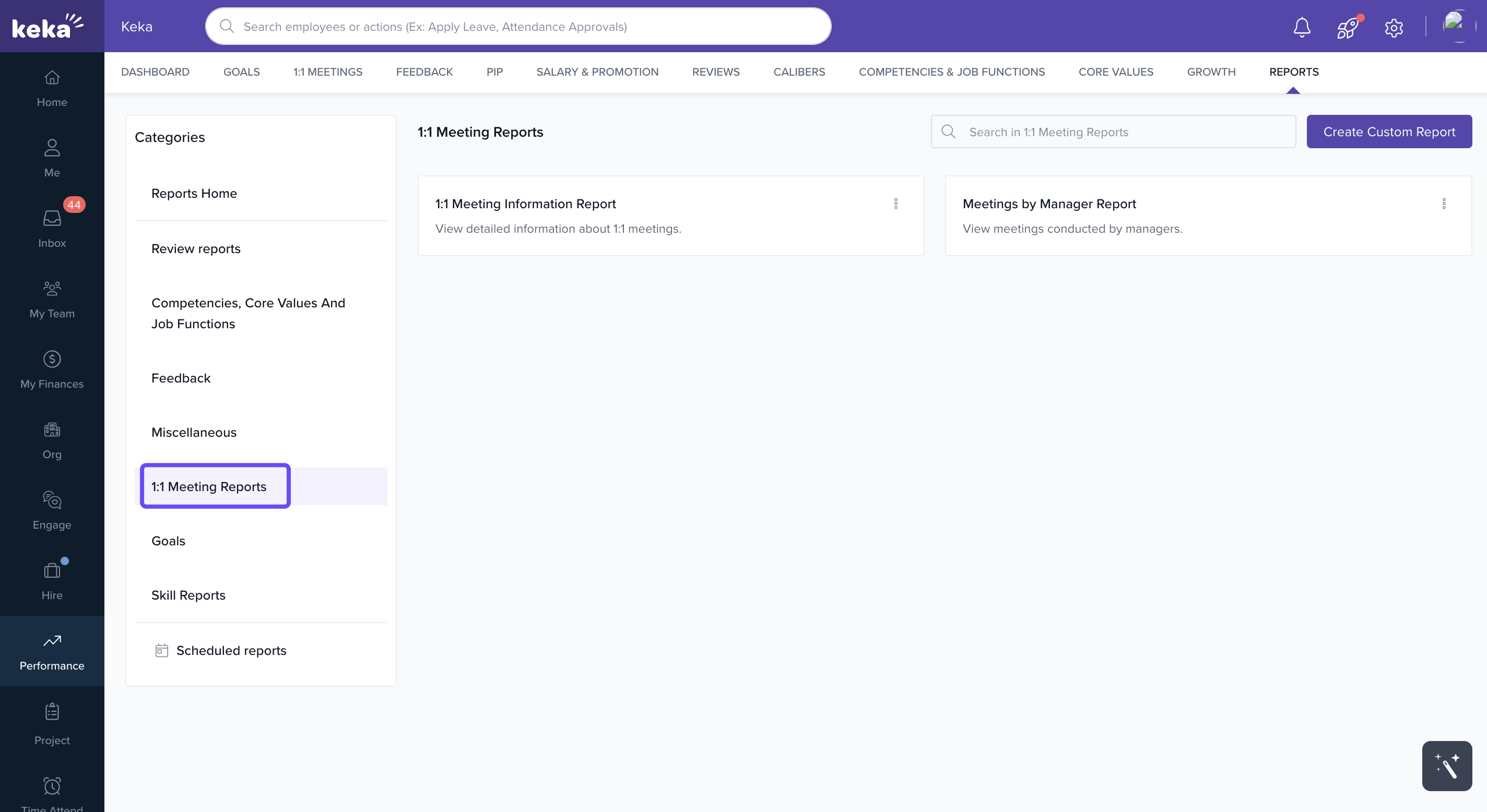Viewport: 1487px width, 812px height.
Task: Click Create Custom Report button
Action: 1388,132
